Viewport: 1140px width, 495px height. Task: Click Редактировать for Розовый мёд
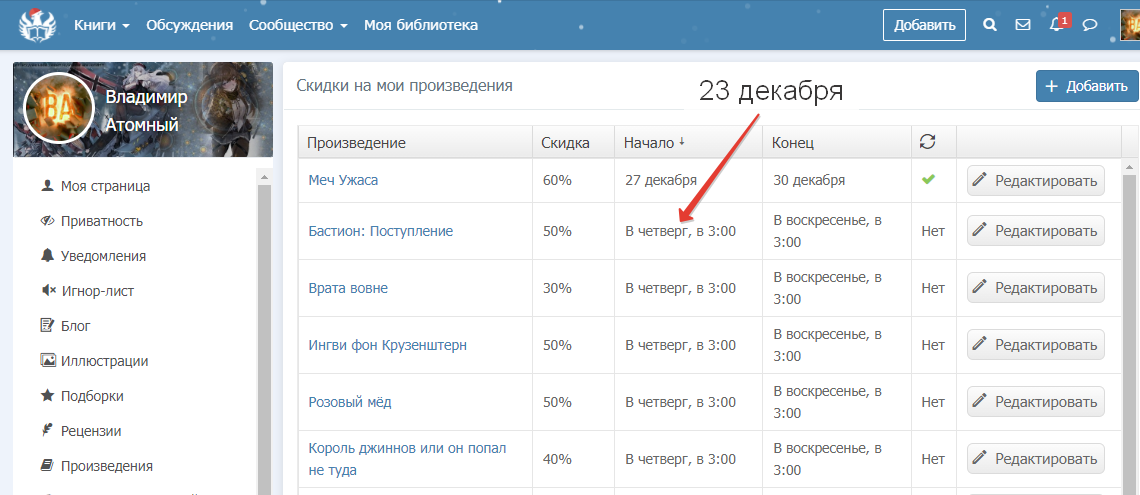click(1035, 402)
